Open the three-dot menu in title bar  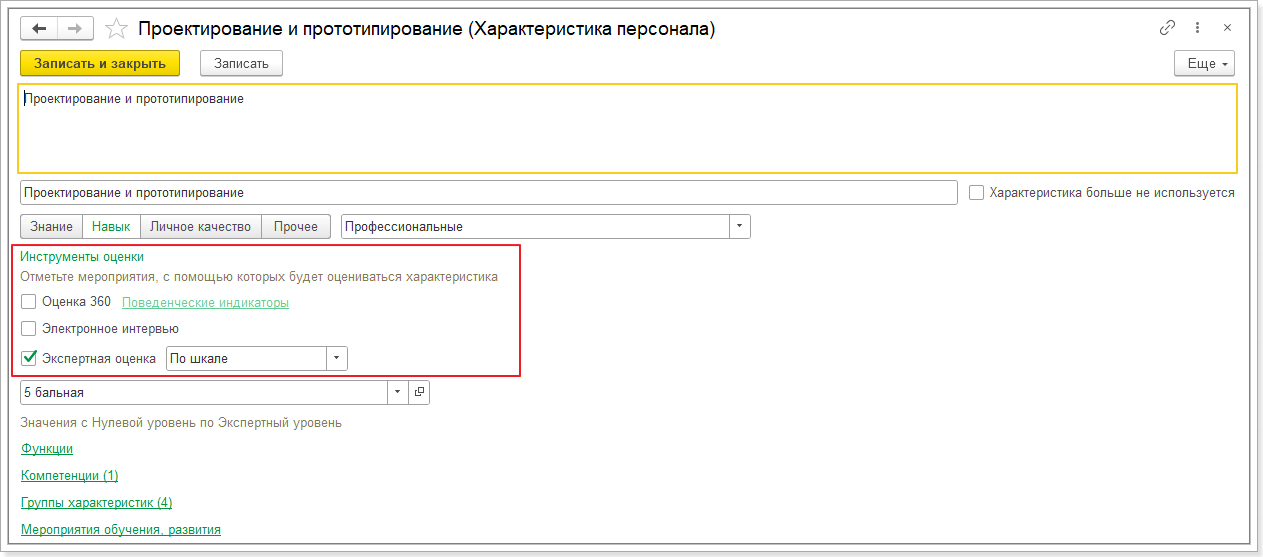pyautogui.click(x=1199, y=28)
